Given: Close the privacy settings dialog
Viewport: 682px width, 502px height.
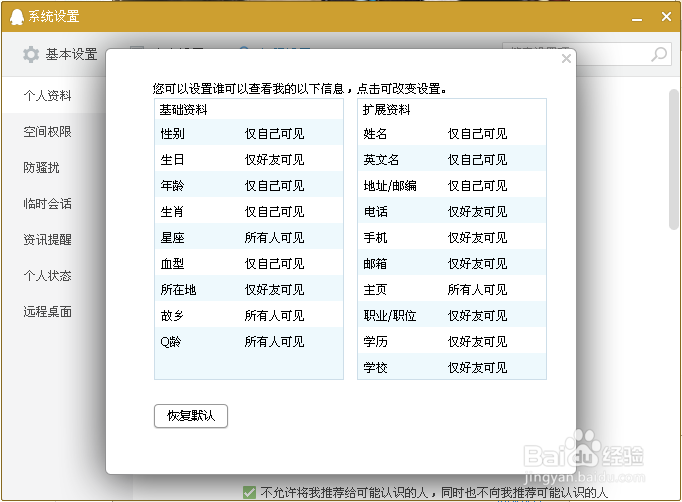Looking at the screenshot, I should 566,58.
